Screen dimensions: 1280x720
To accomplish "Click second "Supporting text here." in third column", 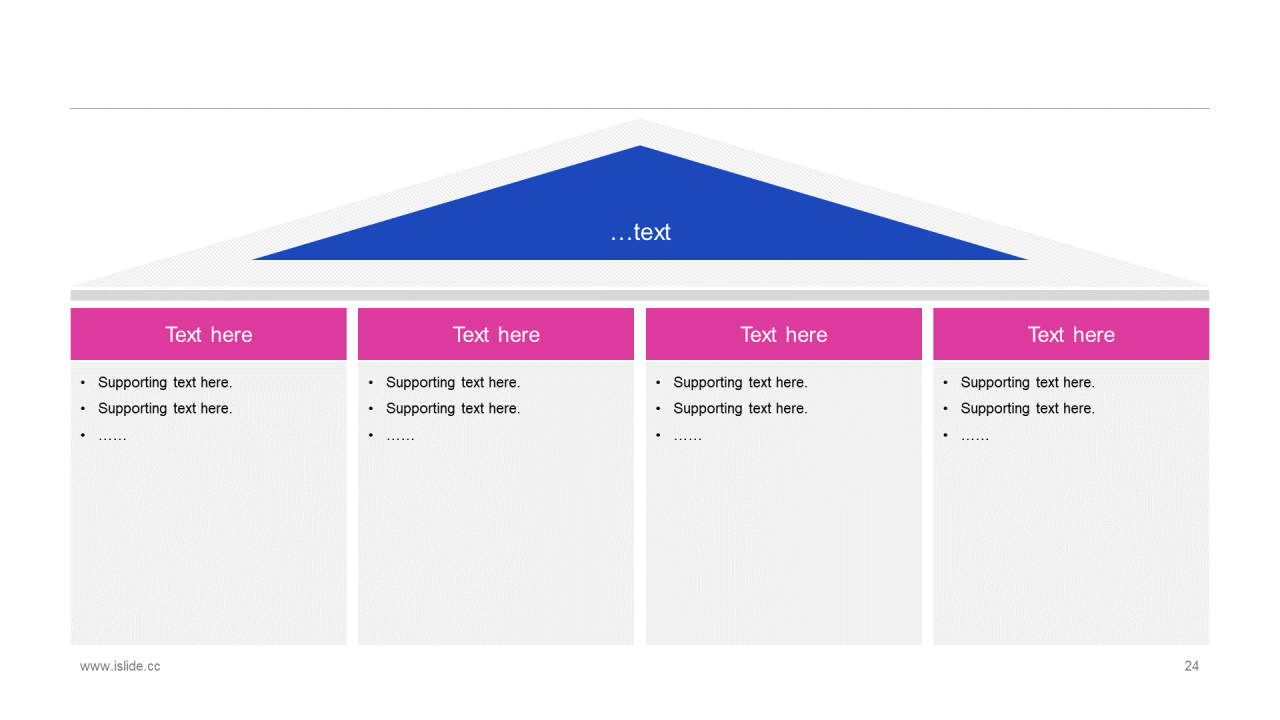I will (740, 408).
